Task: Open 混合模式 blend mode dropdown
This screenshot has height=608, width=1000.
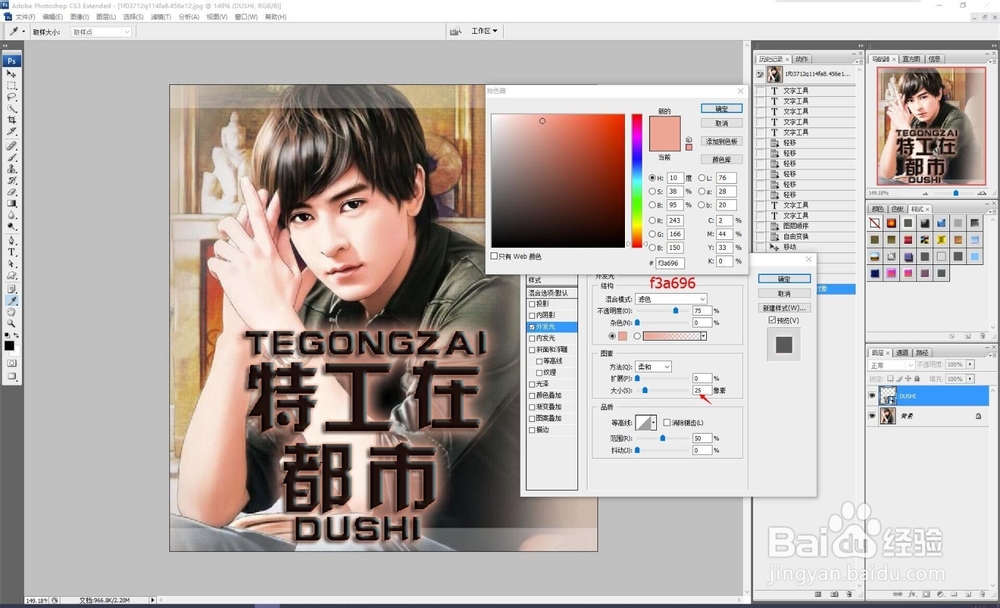Action: [x=672, y=299]
